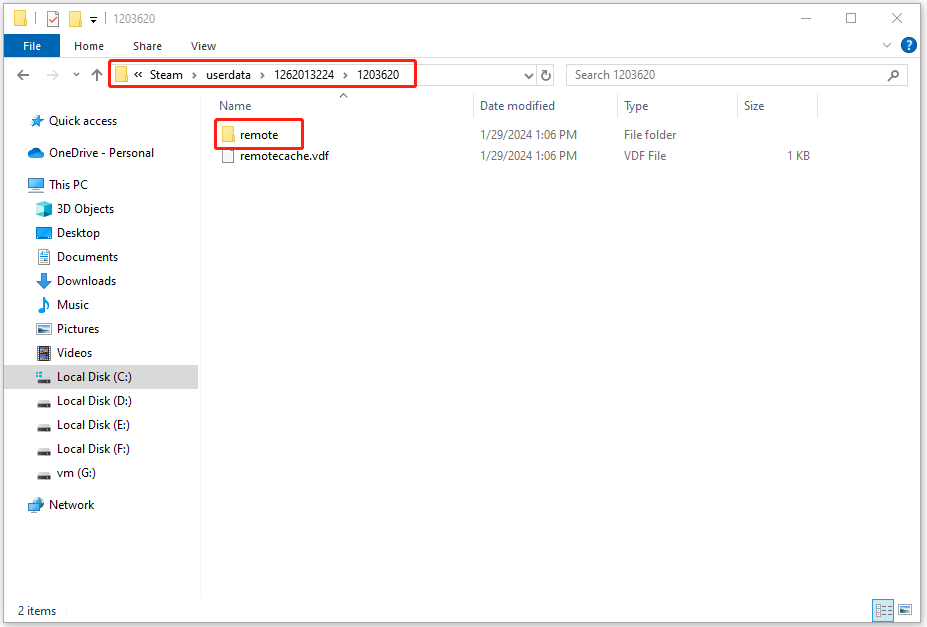Open File Explorer help
This screenshot has width=927, height=627.
pos(907,46)
